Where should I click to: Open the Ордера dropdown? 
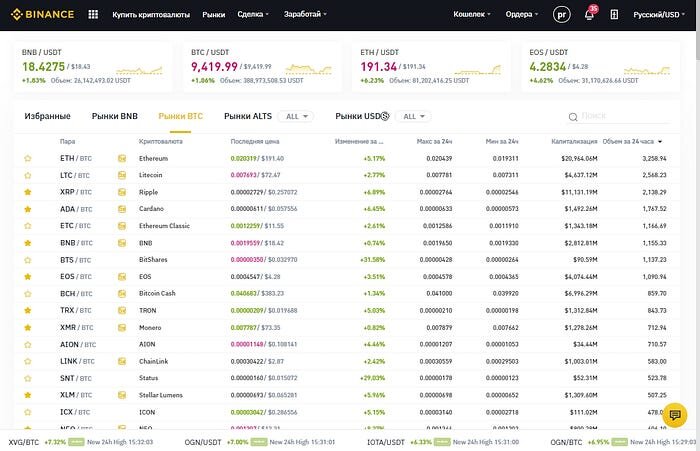pos(521,14)
